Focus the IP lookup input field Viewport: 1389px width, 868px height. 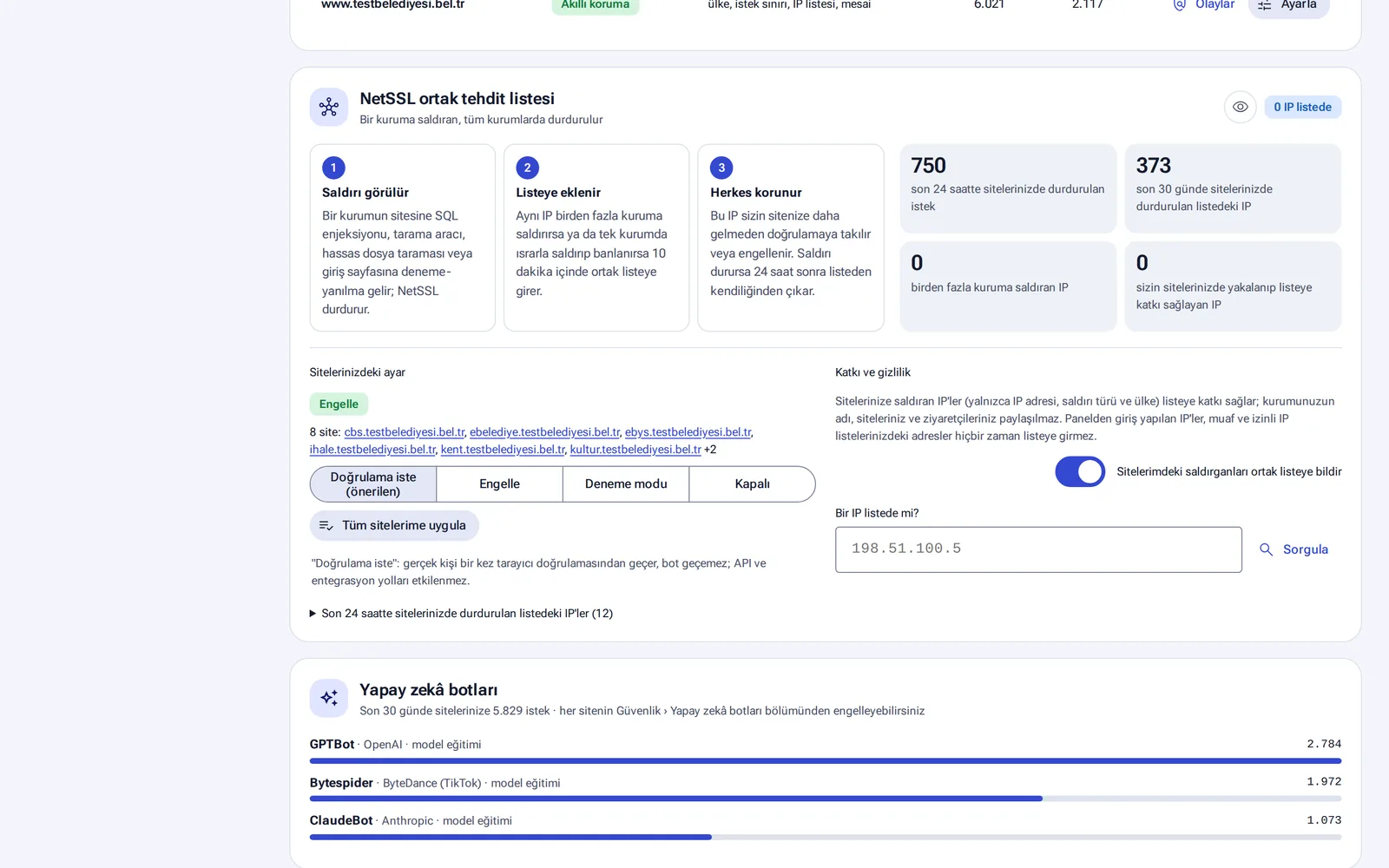click(x=1038, y=549)
